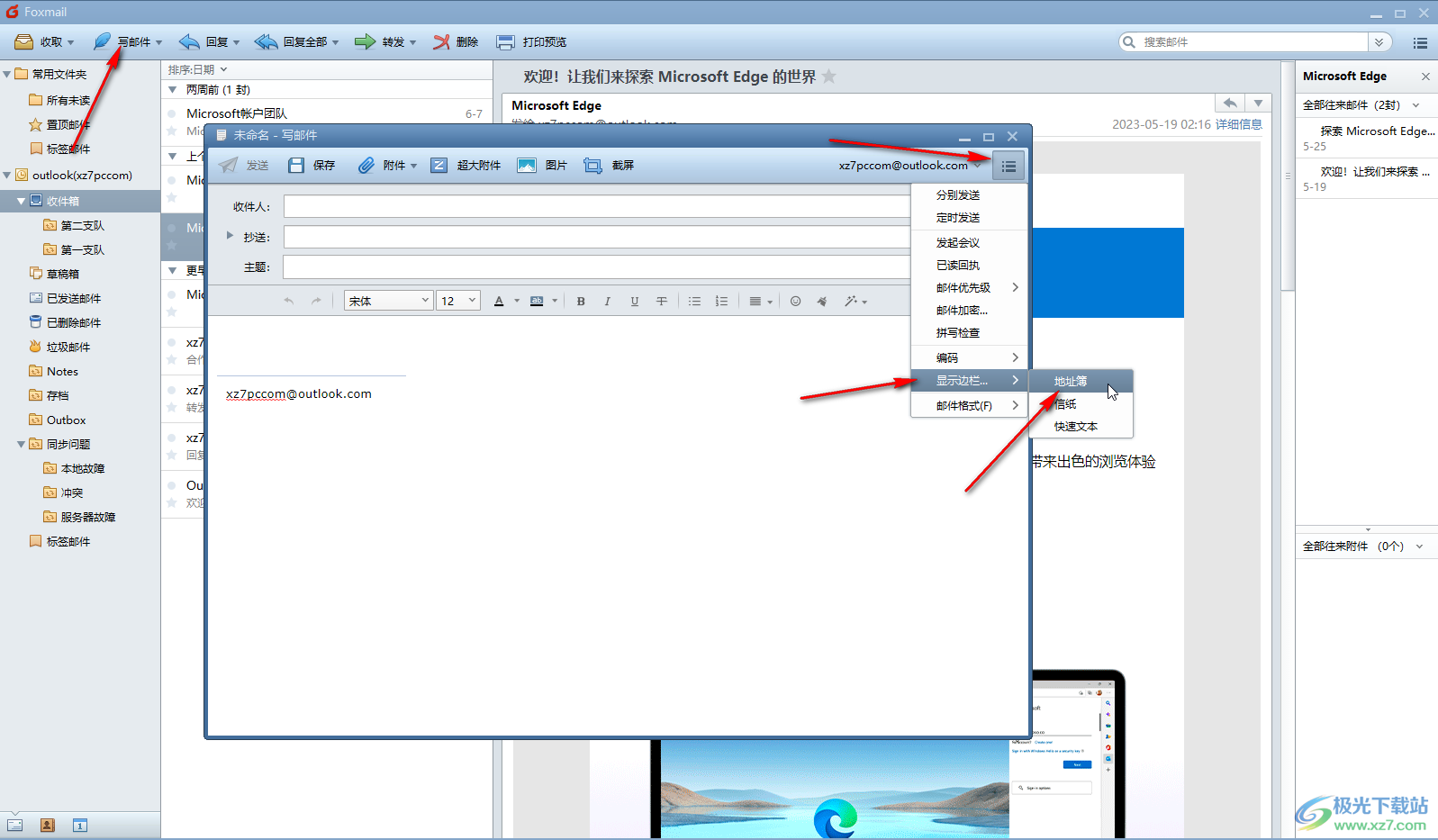Choose 发起会议 from the menu
The height and width of the screenshot is (840, 1438).
(969, 243)
